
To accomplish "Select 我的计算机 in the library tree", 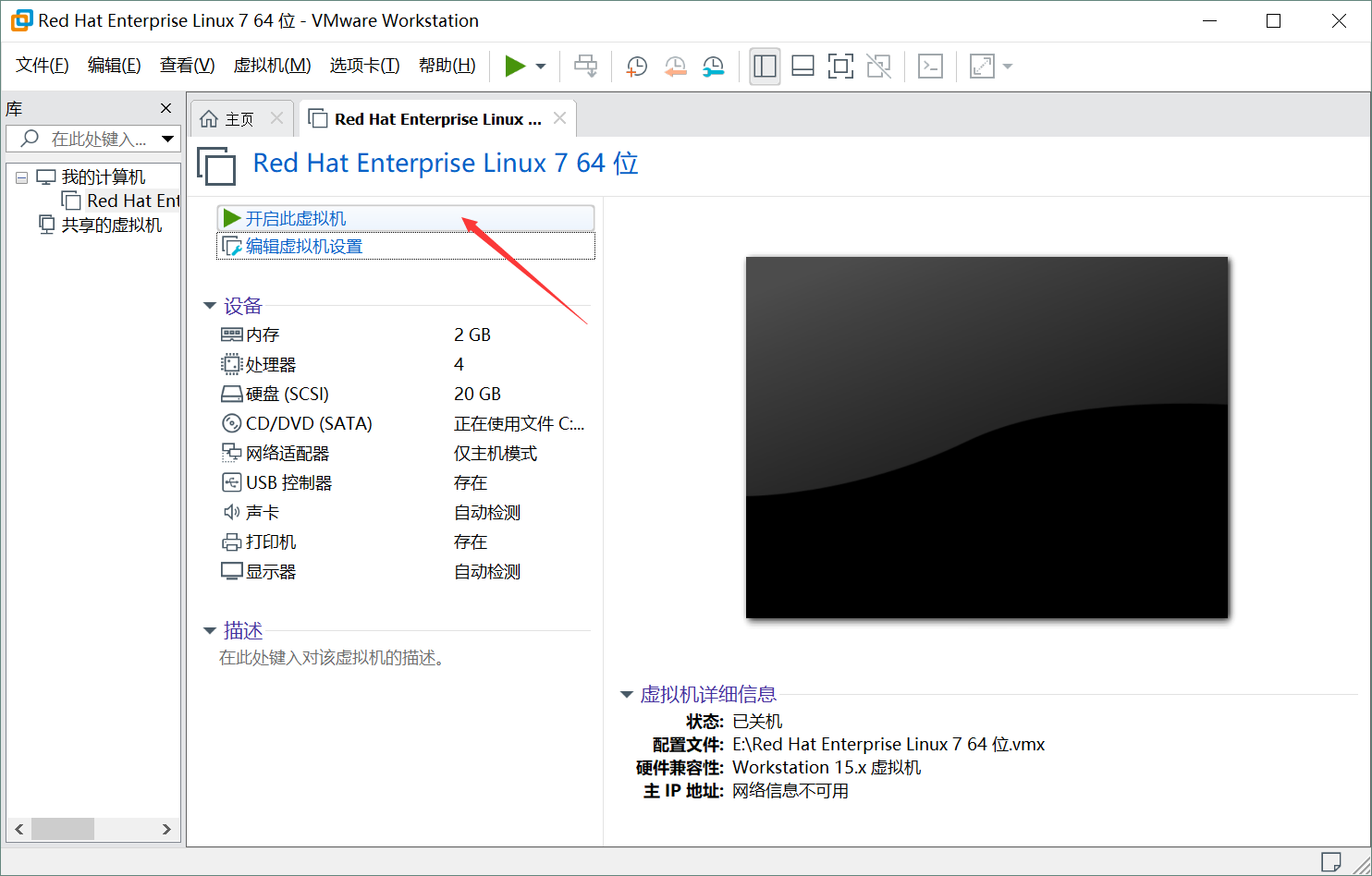I will [103, 177].
